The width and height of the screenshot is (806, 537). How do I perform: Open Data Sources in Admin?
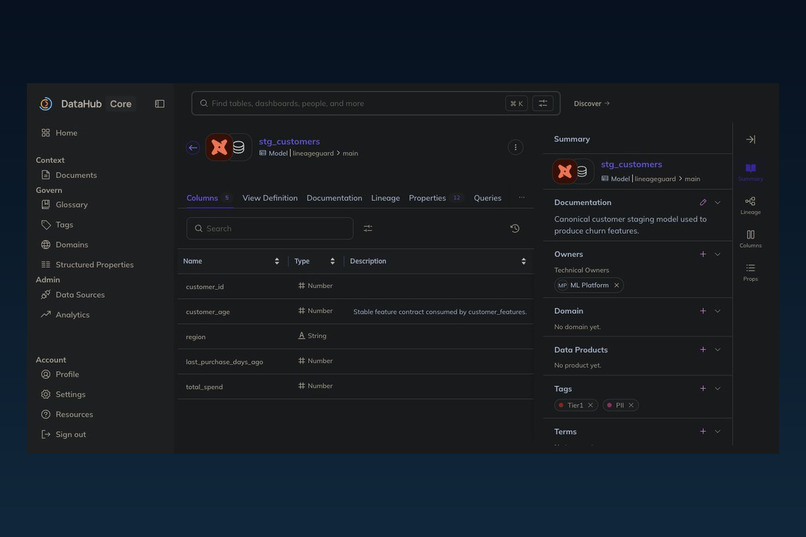click(x=73, y=294)
